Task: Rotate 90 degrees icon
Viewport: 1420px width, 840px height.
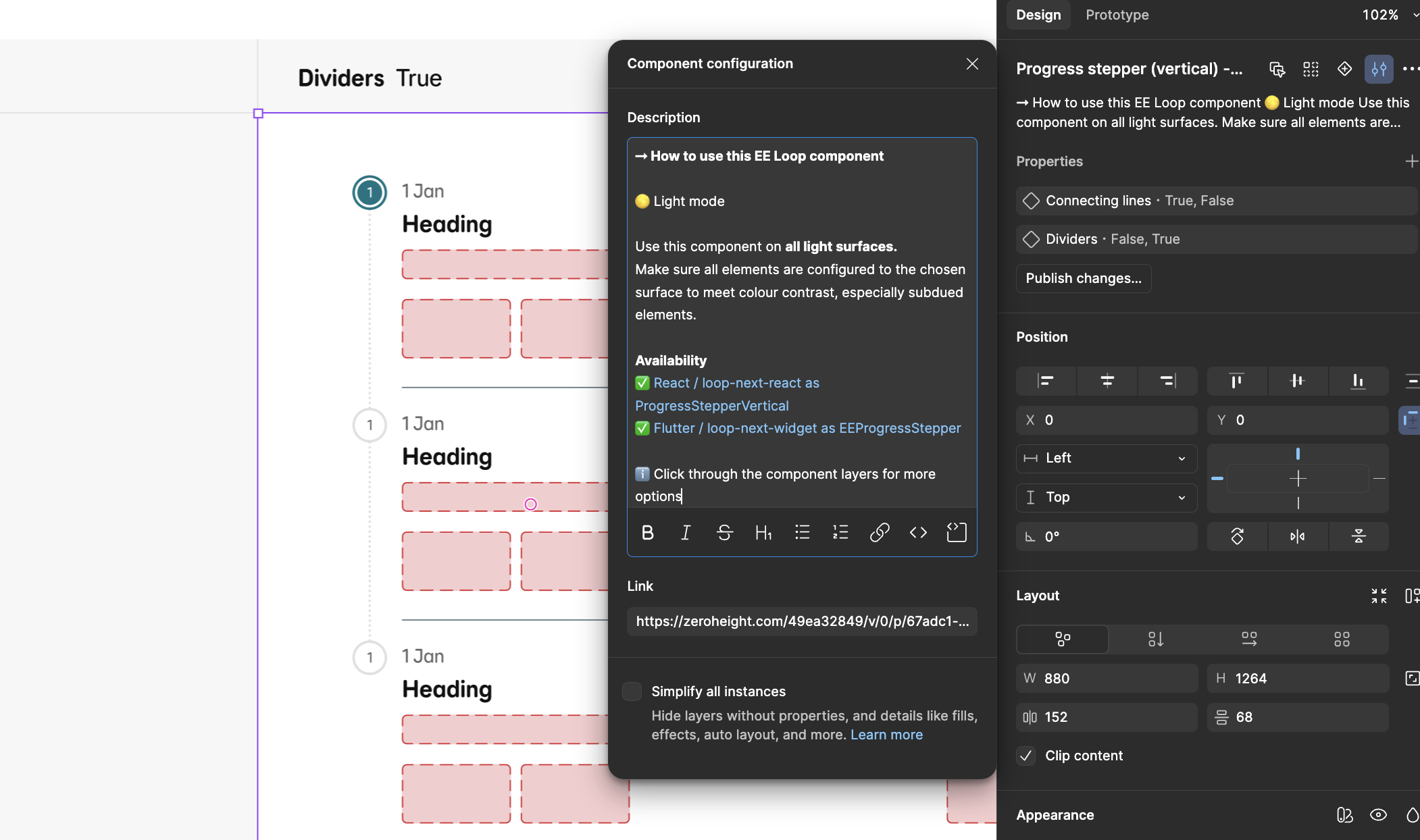Action: point(1237,536)
